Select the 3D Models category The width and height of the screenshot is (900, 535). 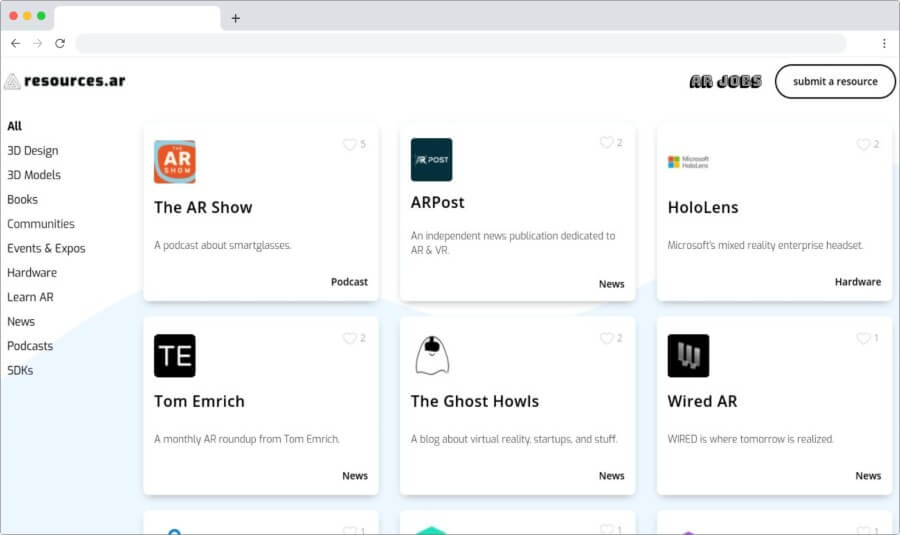point(34,175)
